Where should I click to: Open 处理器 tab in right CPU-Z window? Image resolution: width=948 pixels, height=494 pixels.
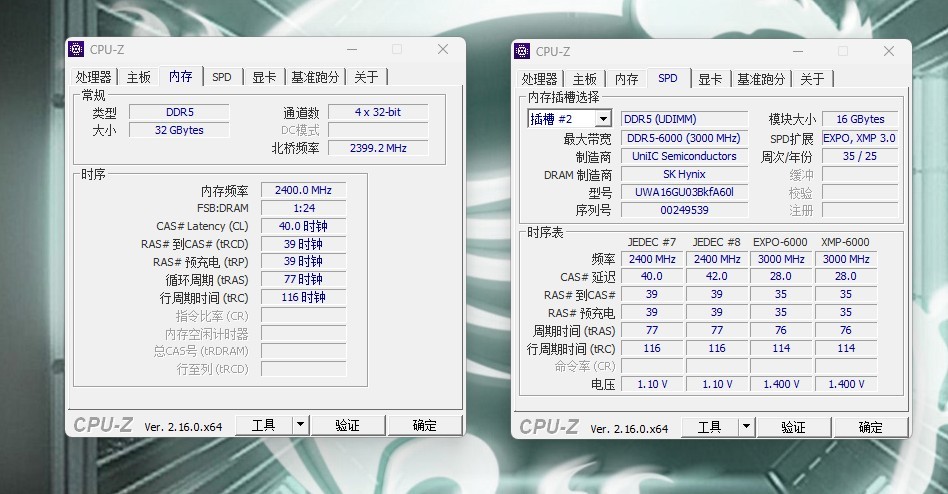pyautogui.click(x=539, y=79)
